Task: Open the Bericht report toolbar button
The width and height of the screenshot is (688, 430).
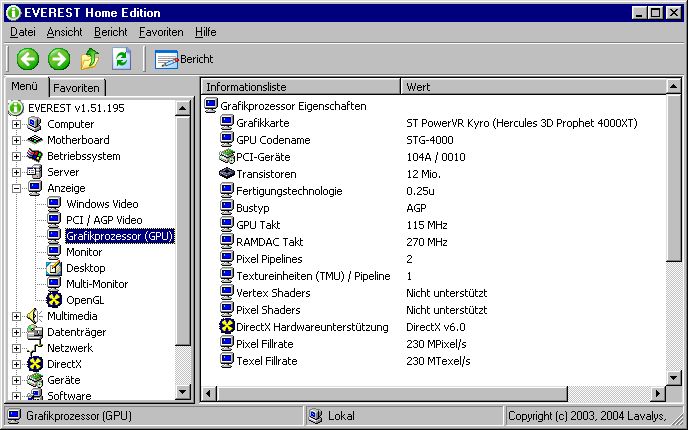Action: click(184, 59)
